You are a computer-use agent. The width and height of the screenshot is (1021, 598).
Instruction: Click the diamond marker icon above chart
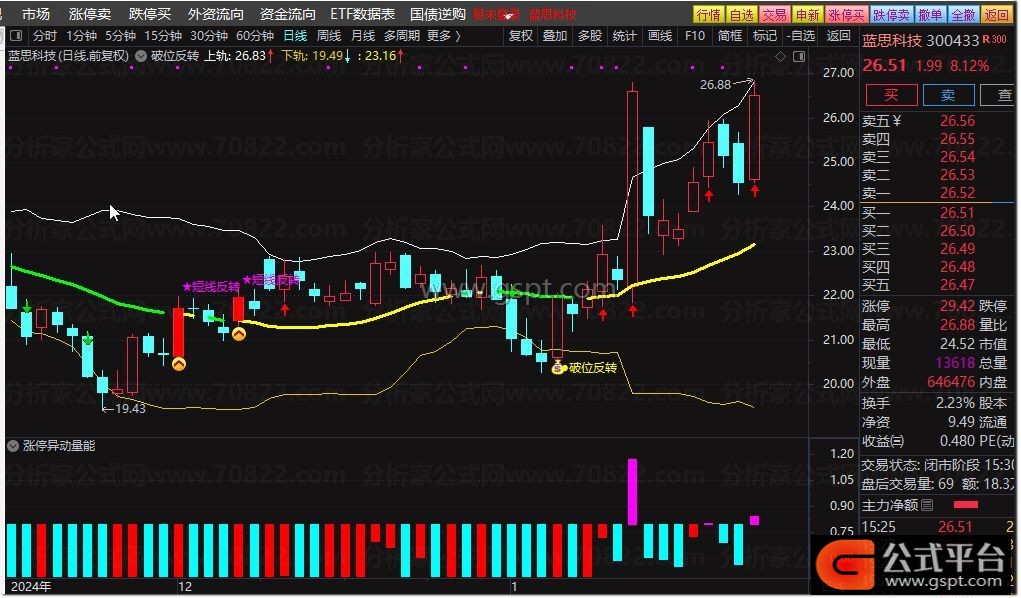pos(780,57)
